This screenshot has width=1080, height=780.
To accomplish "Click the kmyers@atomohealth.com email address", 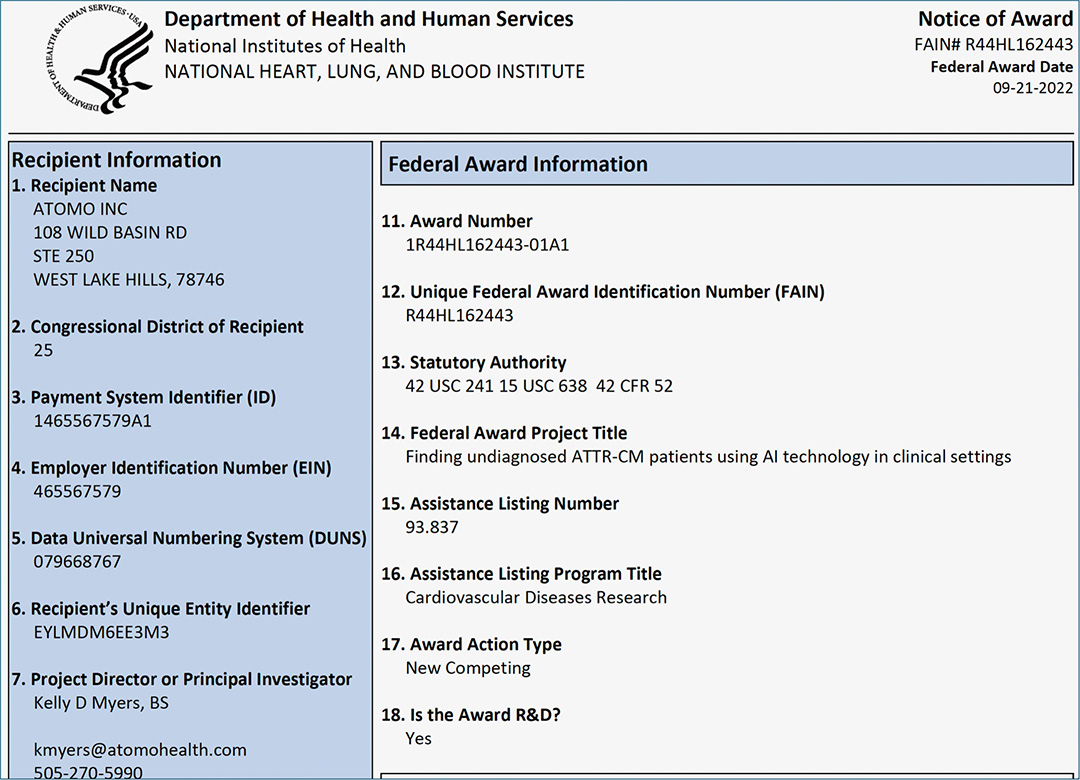I will (139, 750).
